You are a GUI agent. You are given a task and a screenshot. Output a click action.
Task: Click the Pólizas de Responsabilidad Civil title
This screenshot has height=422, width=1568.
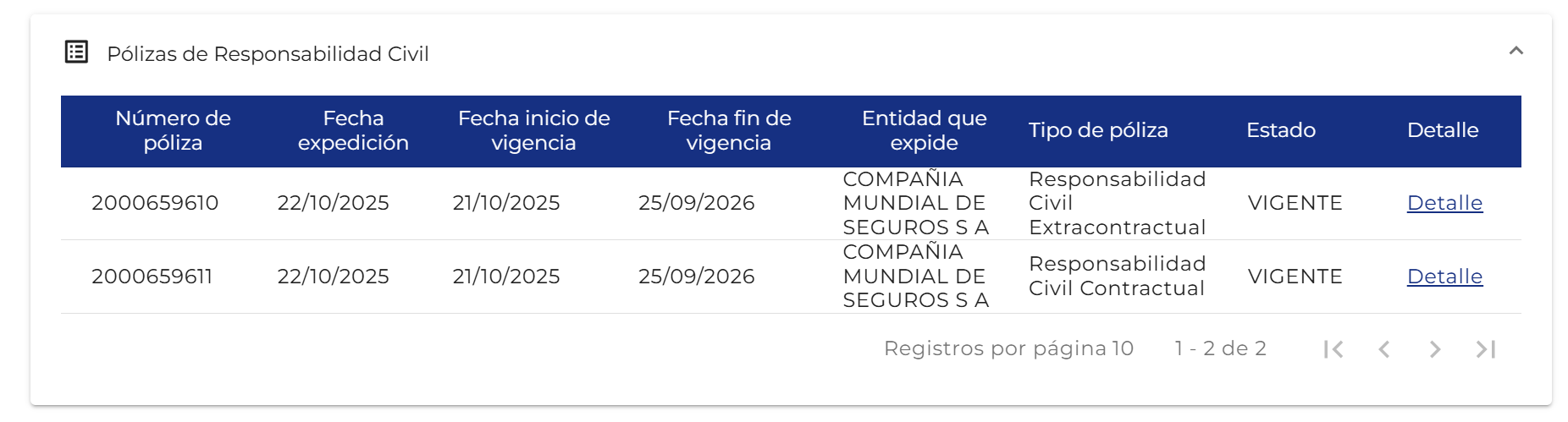[268, 54]
